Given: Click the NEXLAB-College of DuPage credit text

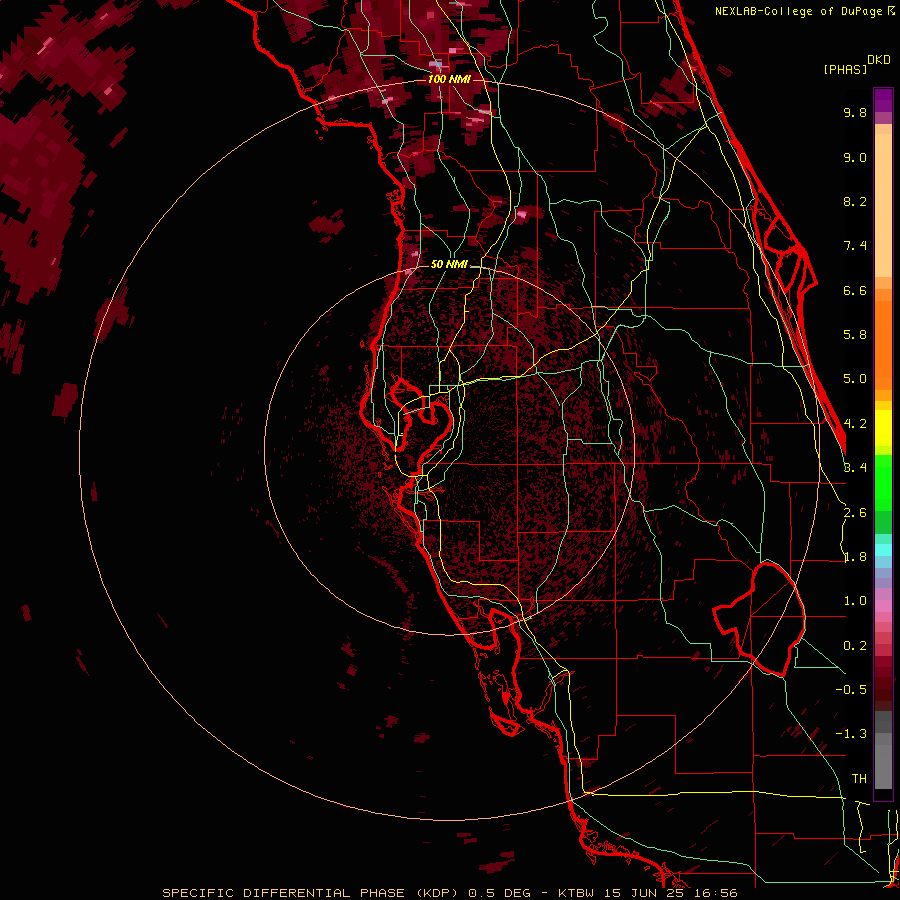Looking at the screenshot, I should pos(798,11).
